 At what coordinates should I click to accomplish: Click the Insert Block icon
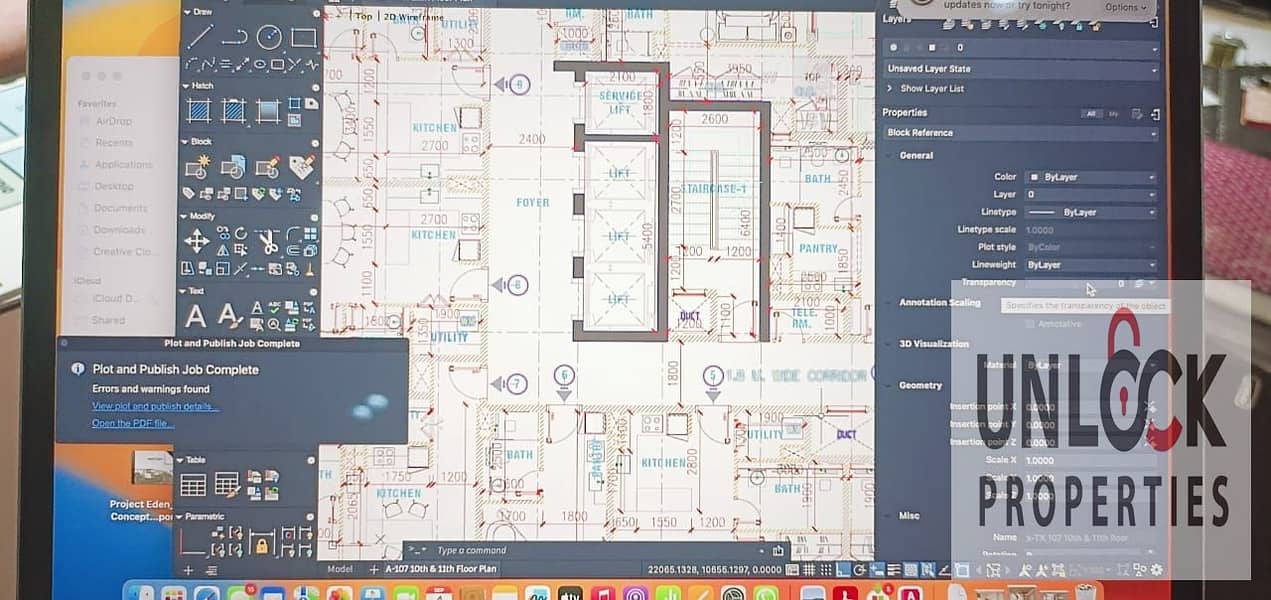point(233,166)
